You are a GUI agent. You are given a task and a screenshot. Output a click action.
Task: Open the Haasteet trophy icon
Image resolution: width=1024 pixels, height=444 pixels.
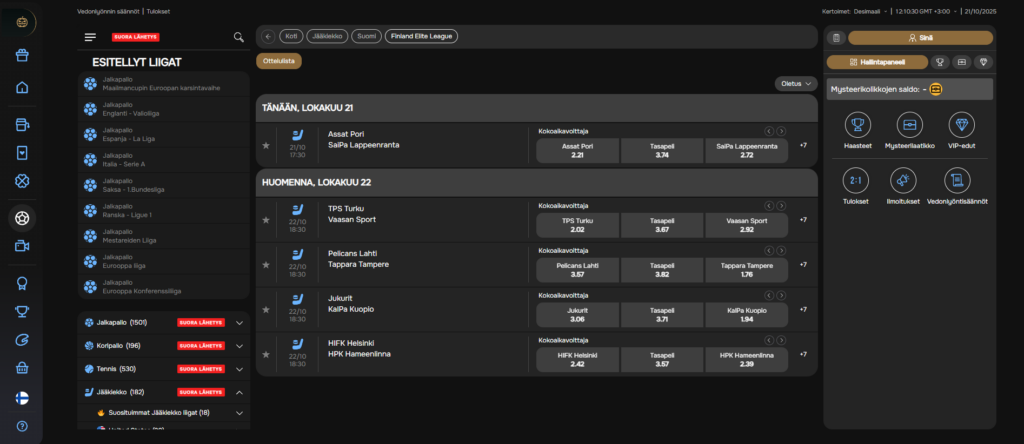click(x=857, y=125)
